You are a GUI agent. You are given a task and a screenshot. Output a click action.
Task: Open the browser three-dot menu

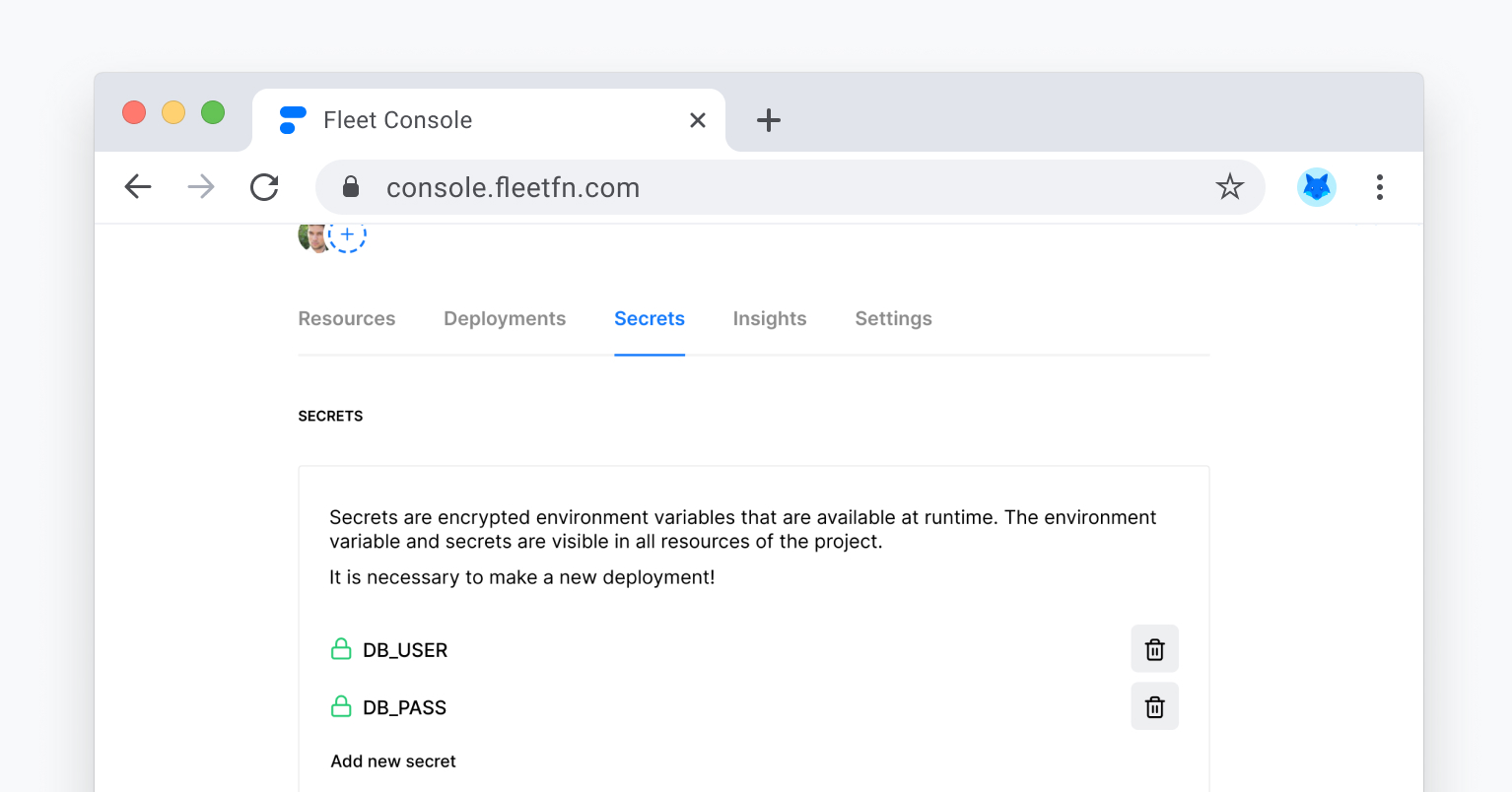1379,187
